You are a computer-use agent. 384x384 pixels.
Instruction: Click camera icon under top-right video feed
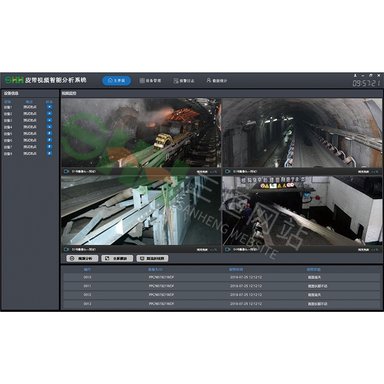pos(228,171)
